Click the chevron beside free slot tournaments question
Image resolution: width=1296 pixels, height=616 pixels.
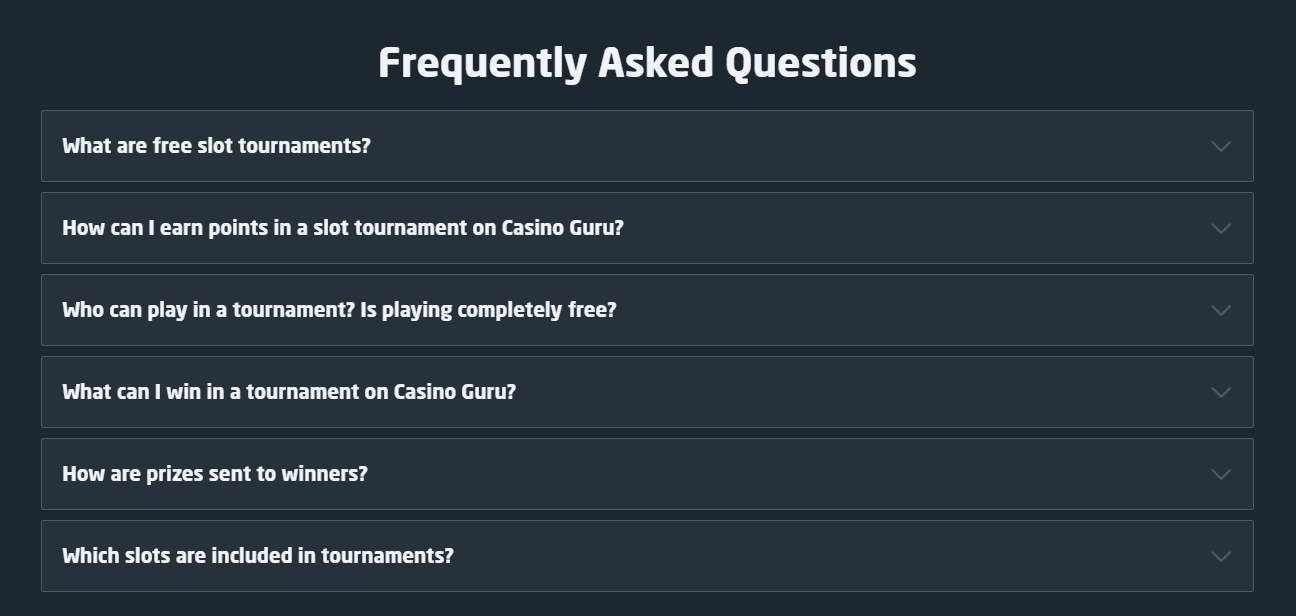coord(1220,146)
